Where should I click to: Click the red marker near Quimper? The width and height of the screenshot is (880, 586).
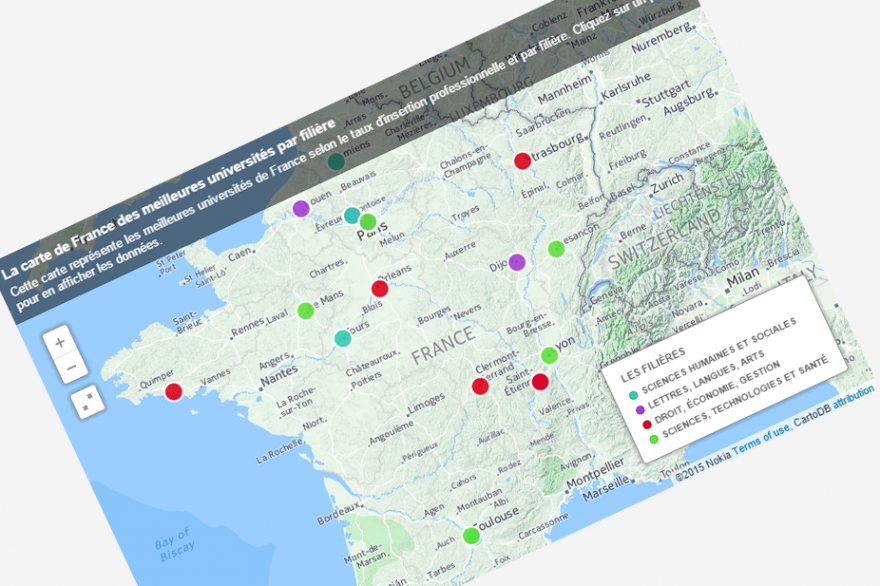pyautogui.click(x=173, y=392)
